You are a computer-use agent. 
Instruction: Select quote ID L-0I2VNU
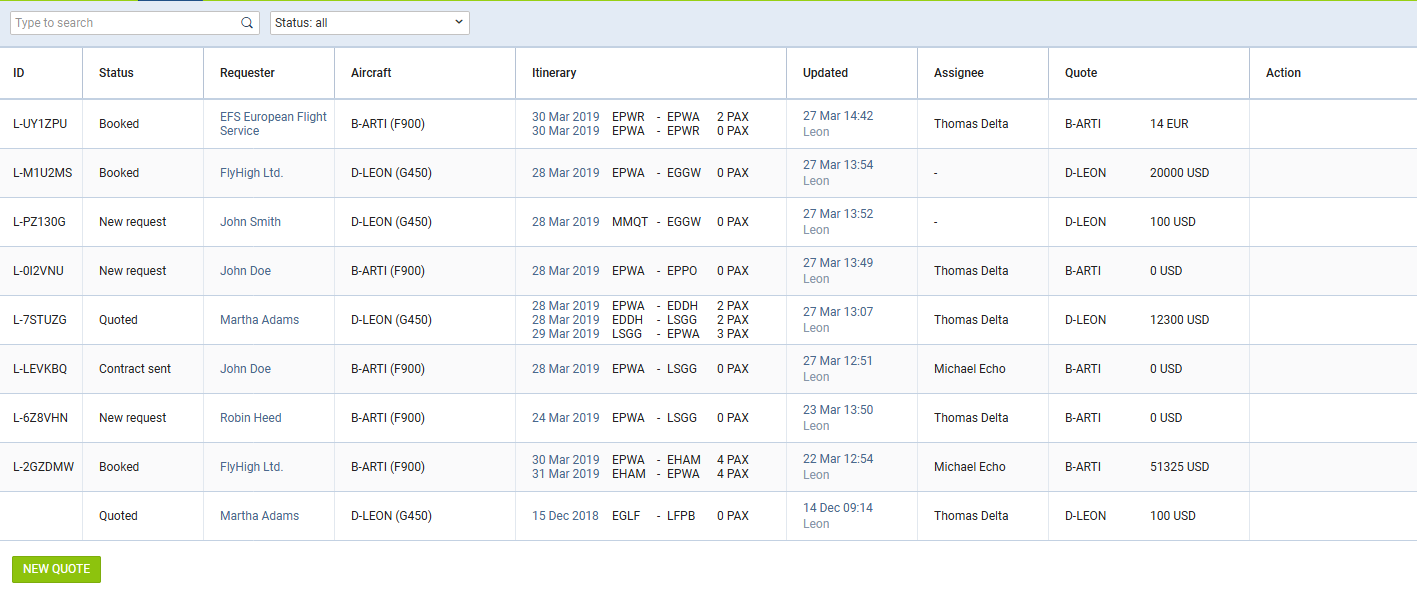point(40,271)
